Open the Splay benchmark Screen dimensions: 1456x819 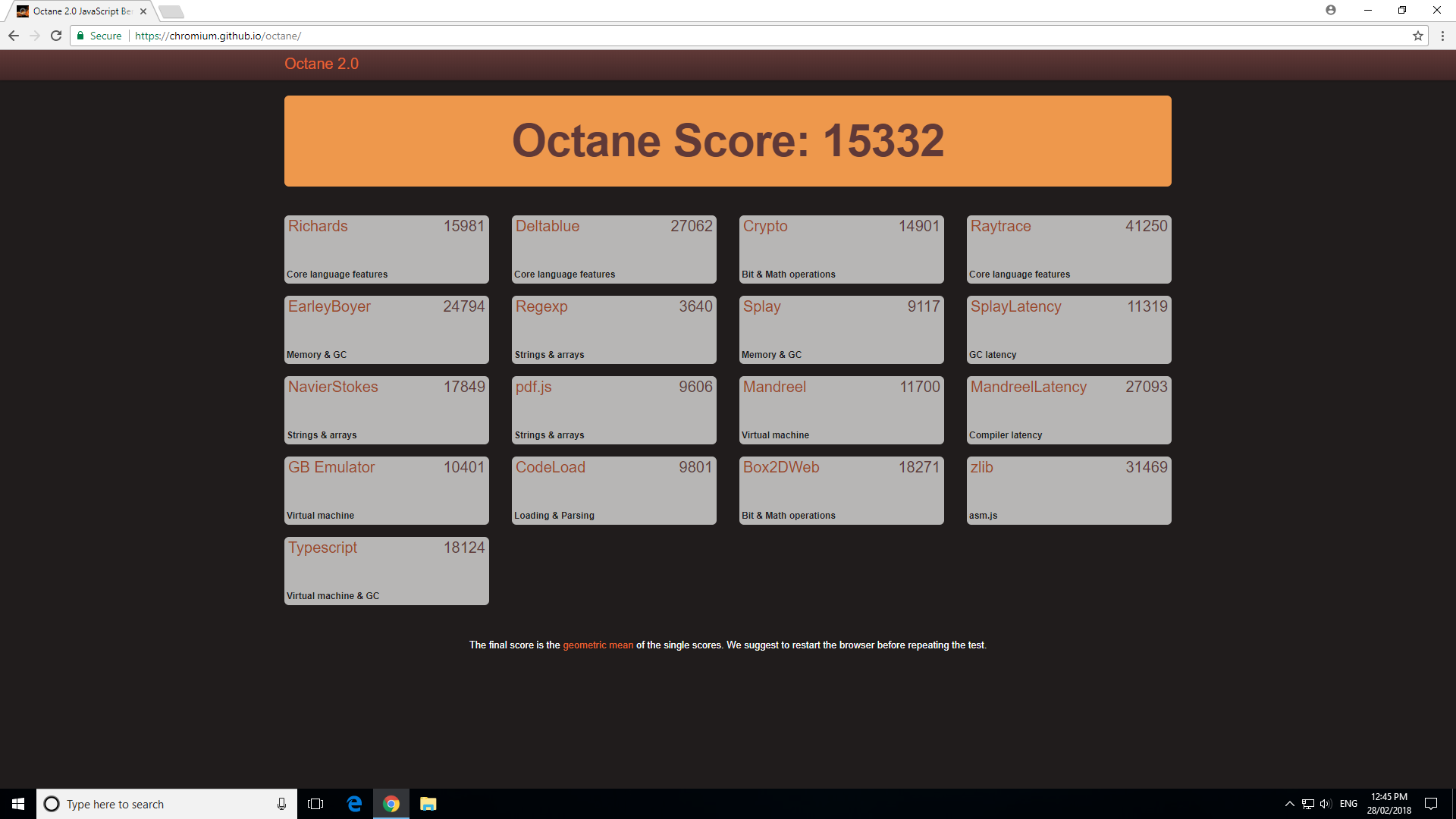tap(762, 306)
